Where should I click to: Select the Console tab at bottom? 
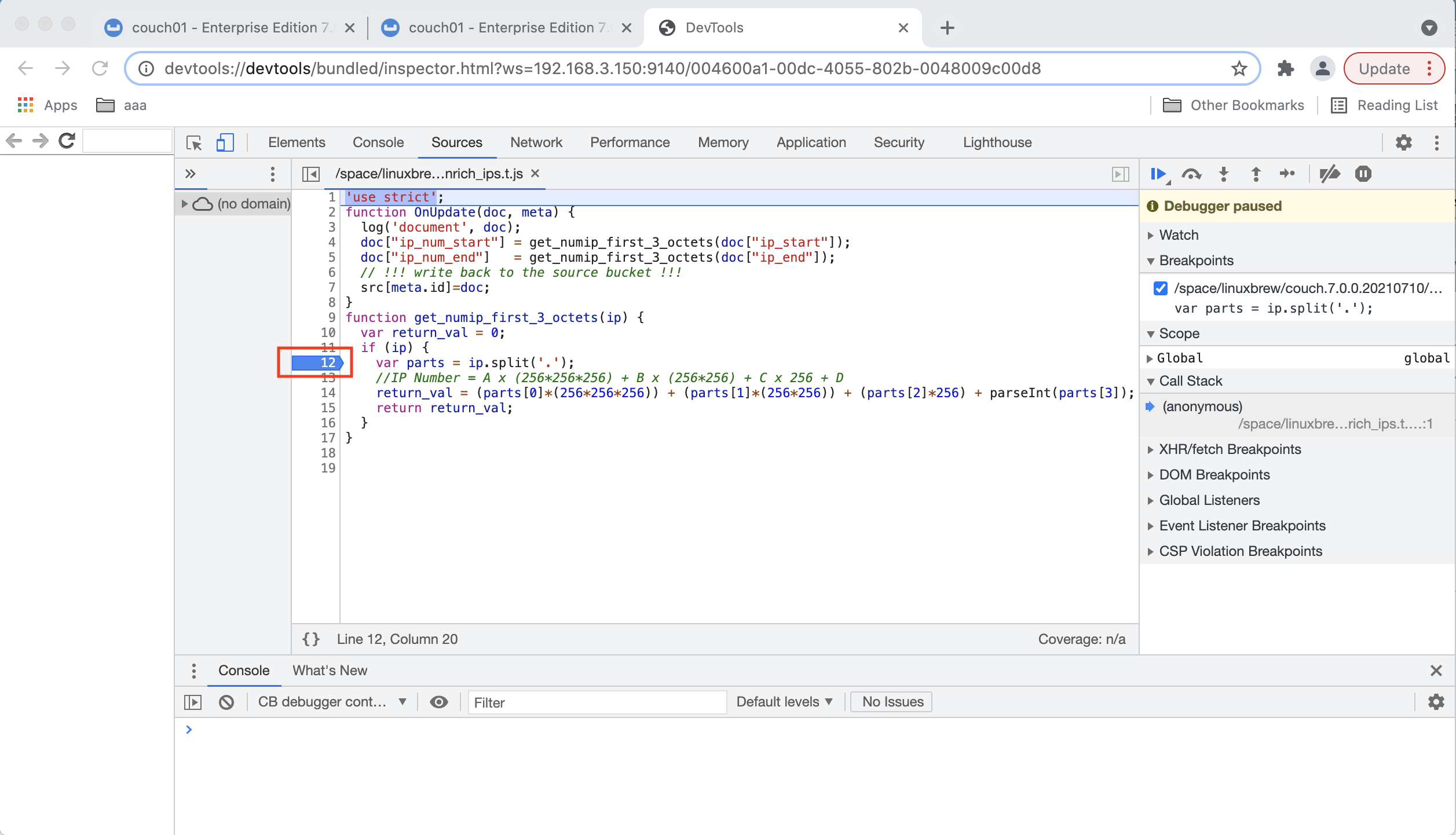tap(243, 670)
